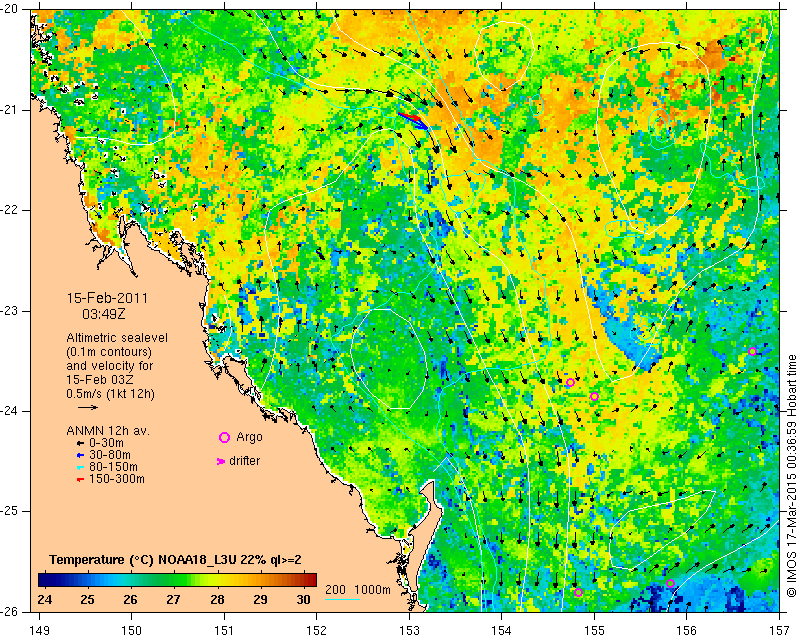Click the longitude axis label '157'

780,631
